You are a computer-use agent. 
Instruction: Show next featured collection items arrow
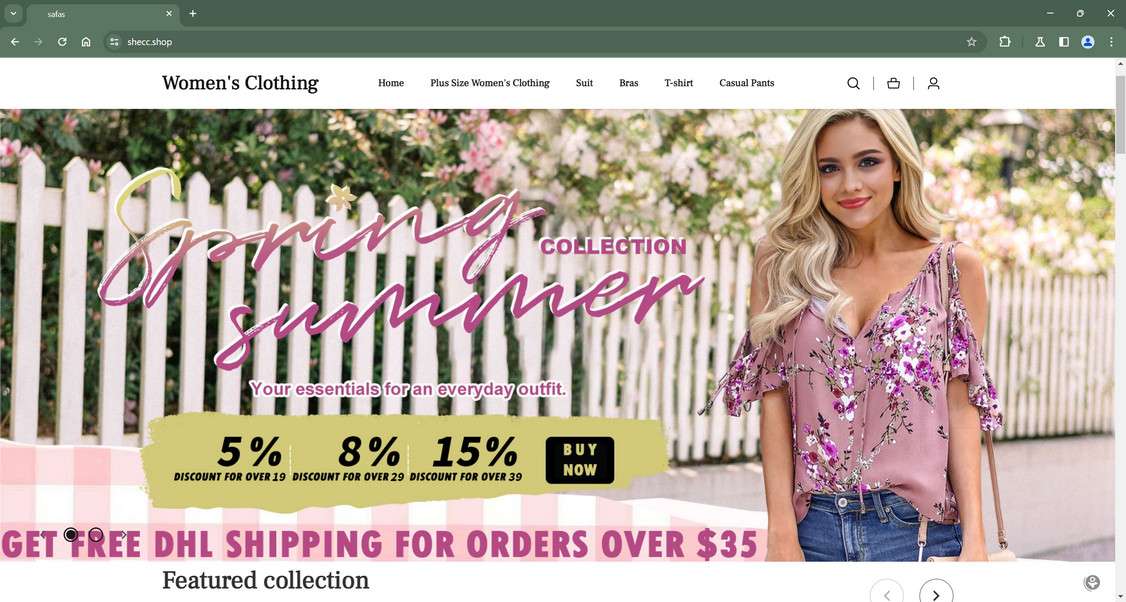pyautogui.click(x=936, y=594)
